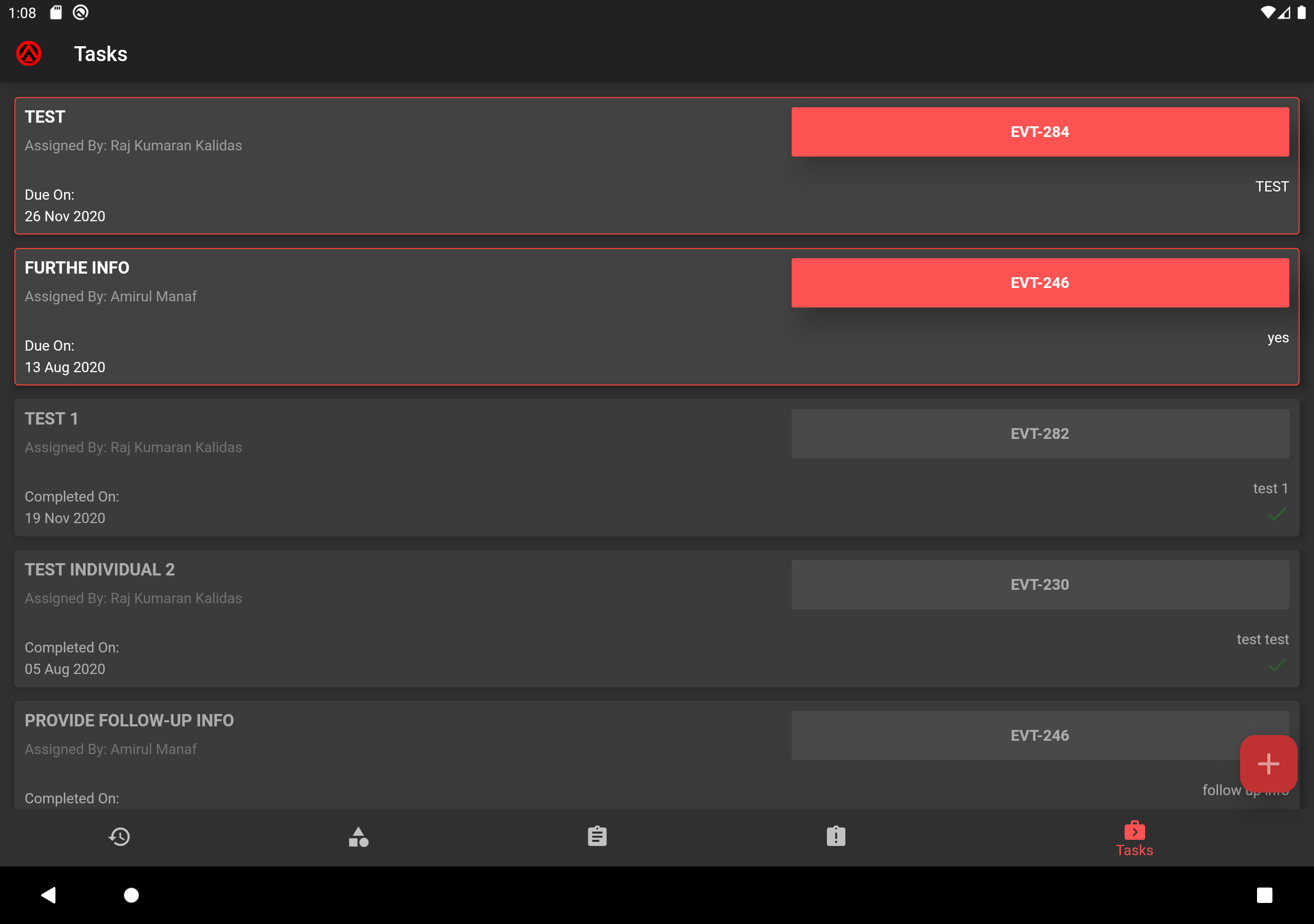Open the alert report tab icon
Image resolution: width=1314 pixels, height=924 pixels.
[836, 836]
